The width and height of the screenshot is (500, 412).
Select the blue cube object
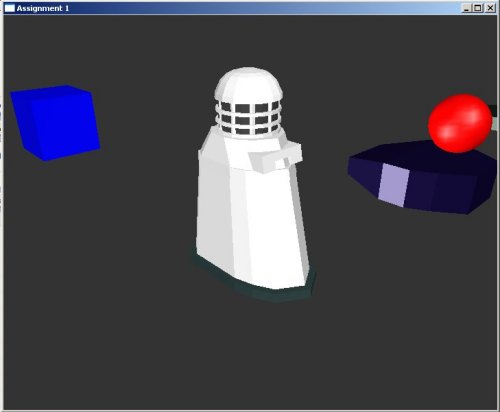pos(55,123)
